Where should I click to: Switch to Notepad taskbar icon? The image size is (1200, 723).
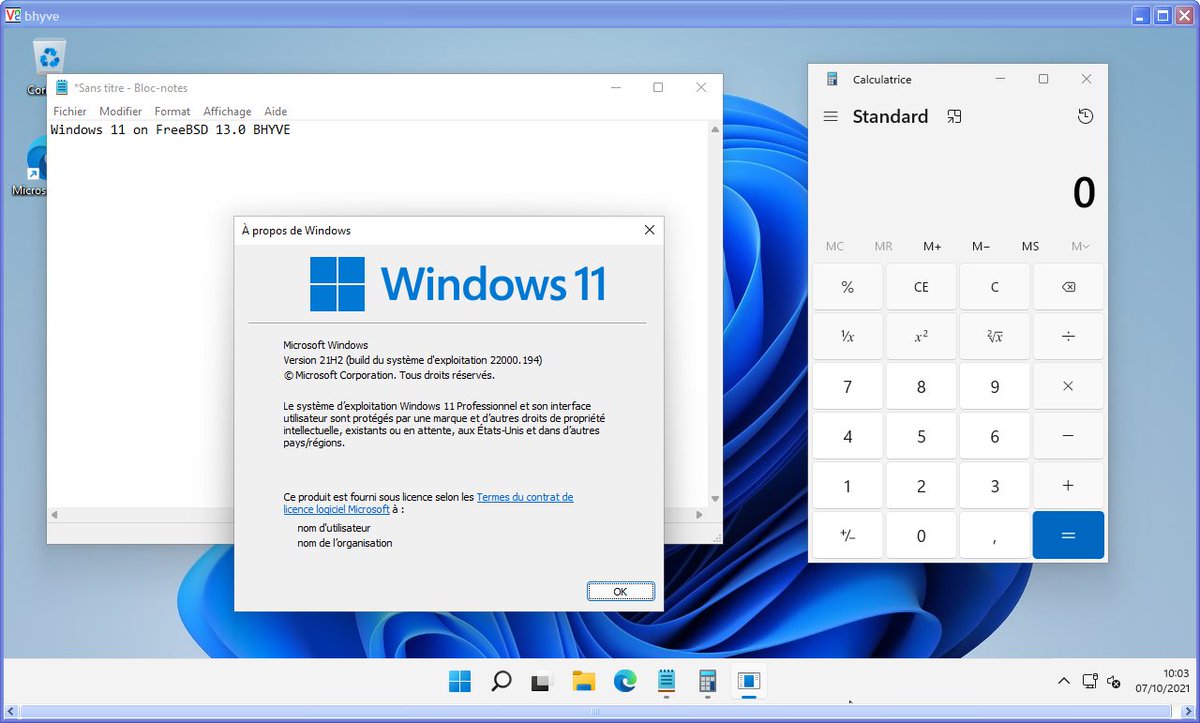(x=666, y=682)
